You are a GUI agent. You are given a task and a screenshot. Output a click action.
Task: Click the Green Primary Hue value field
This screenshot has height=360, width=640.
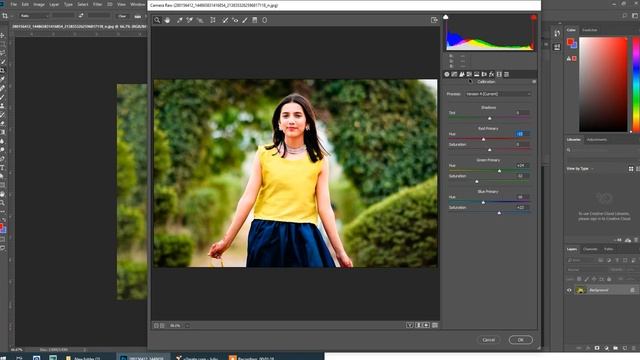coord(522,165)
